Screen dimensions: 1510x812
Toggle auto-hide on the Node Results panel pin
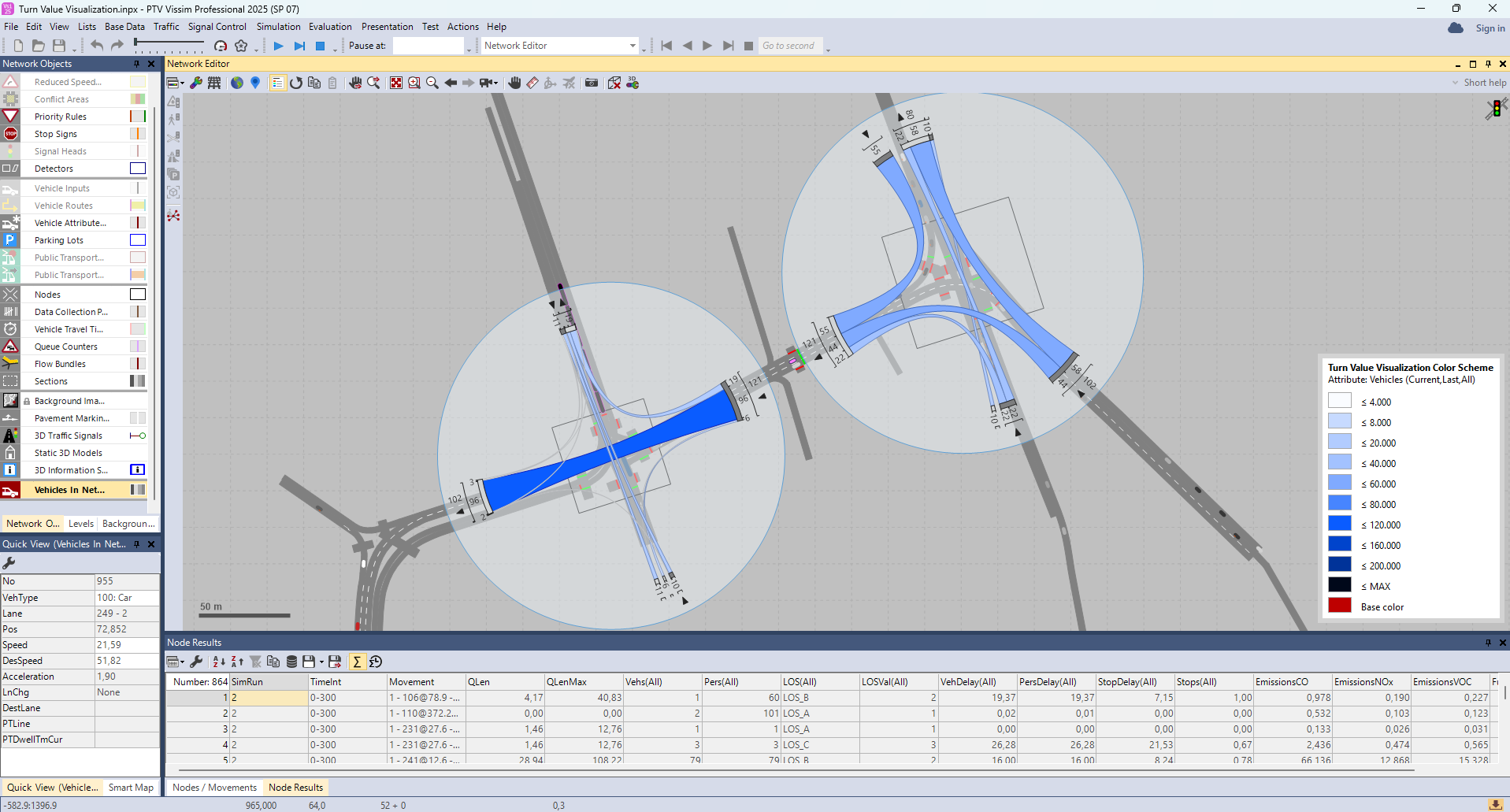coord(1488,642)
